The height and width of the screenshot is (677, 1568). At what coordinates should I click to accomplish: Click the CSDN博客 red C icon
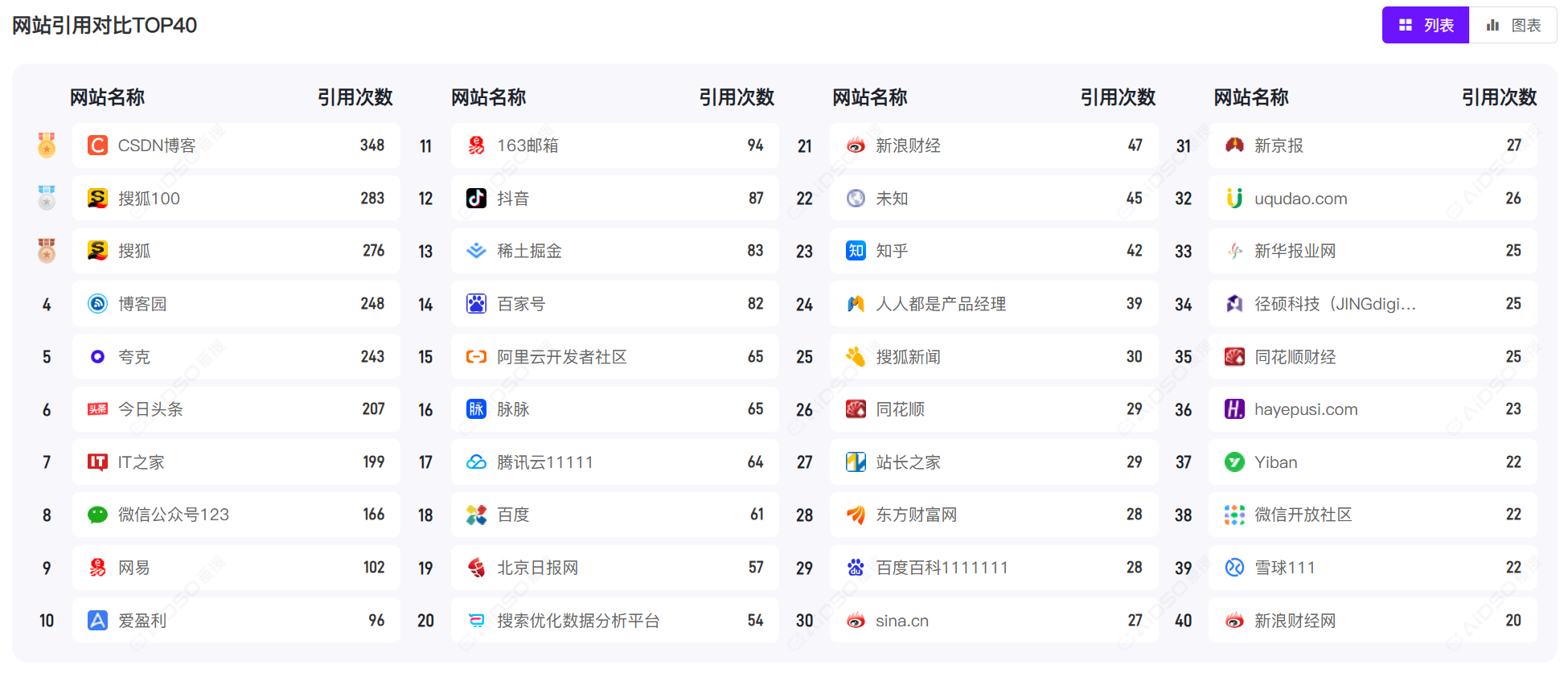pyautogui.click(x=97, y=146)
